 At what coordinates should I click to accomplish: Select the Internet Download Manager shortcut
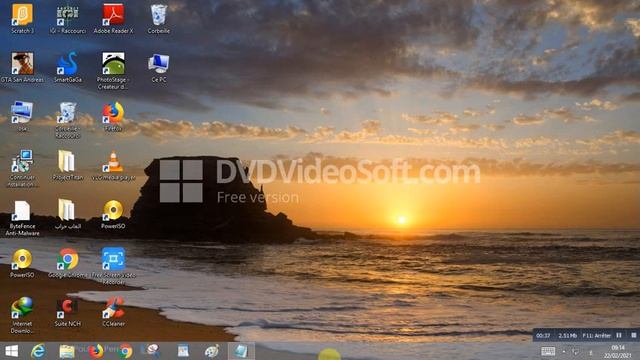(22, 315)
